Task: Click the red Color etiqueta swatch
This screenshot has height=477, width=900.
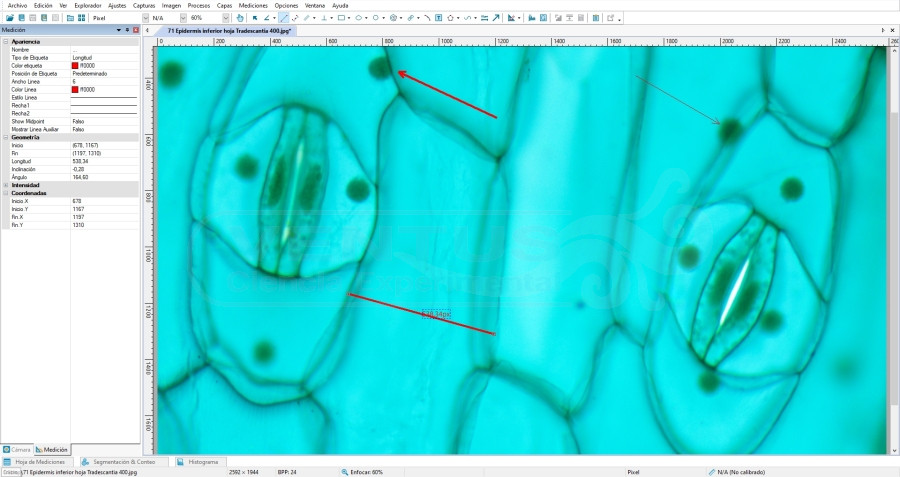Action: tap(75, 65)
